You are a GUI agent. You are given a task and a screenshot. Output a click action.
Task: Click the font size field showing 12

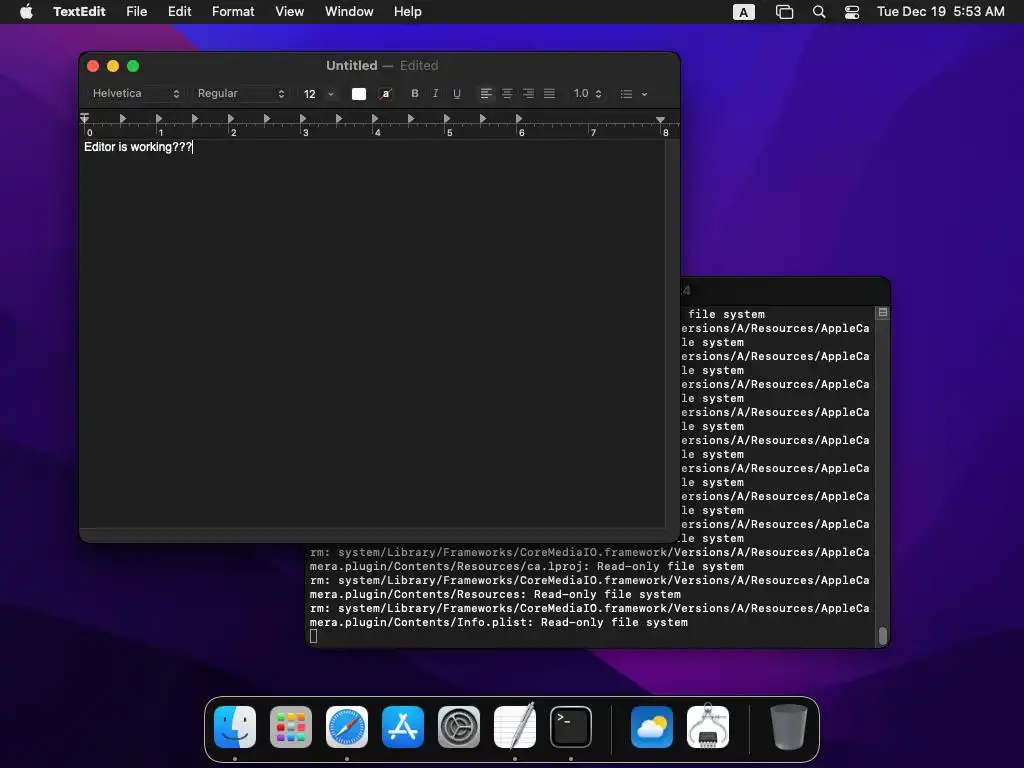pyautogui.click(x=310, y=94)
